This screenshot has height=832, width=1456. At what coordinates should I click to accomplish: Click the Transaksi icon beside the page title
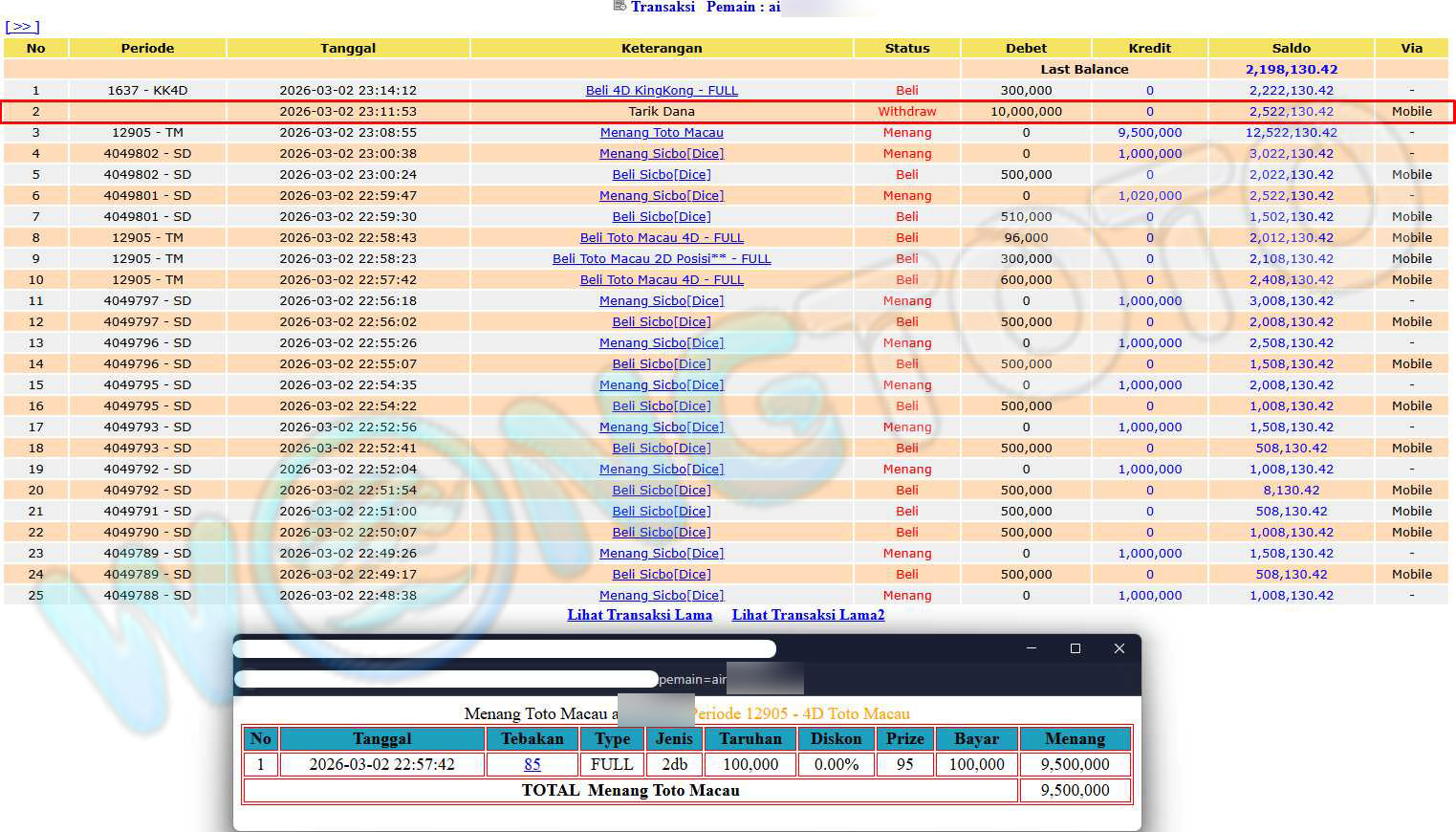(x=619, y=7)
